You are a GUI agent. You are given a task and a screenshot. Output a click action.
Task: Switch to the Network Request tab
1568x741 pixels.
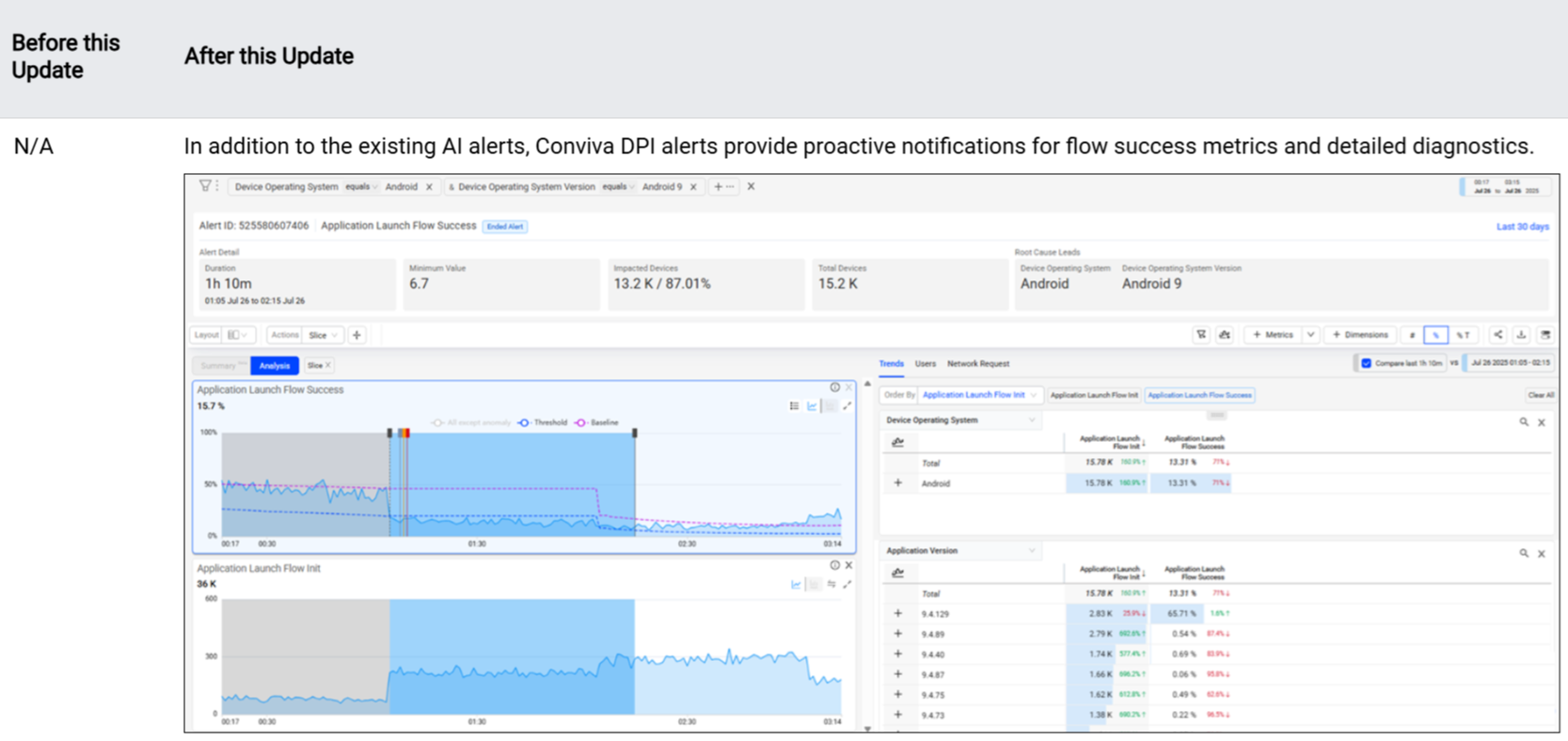coord(978,364)
